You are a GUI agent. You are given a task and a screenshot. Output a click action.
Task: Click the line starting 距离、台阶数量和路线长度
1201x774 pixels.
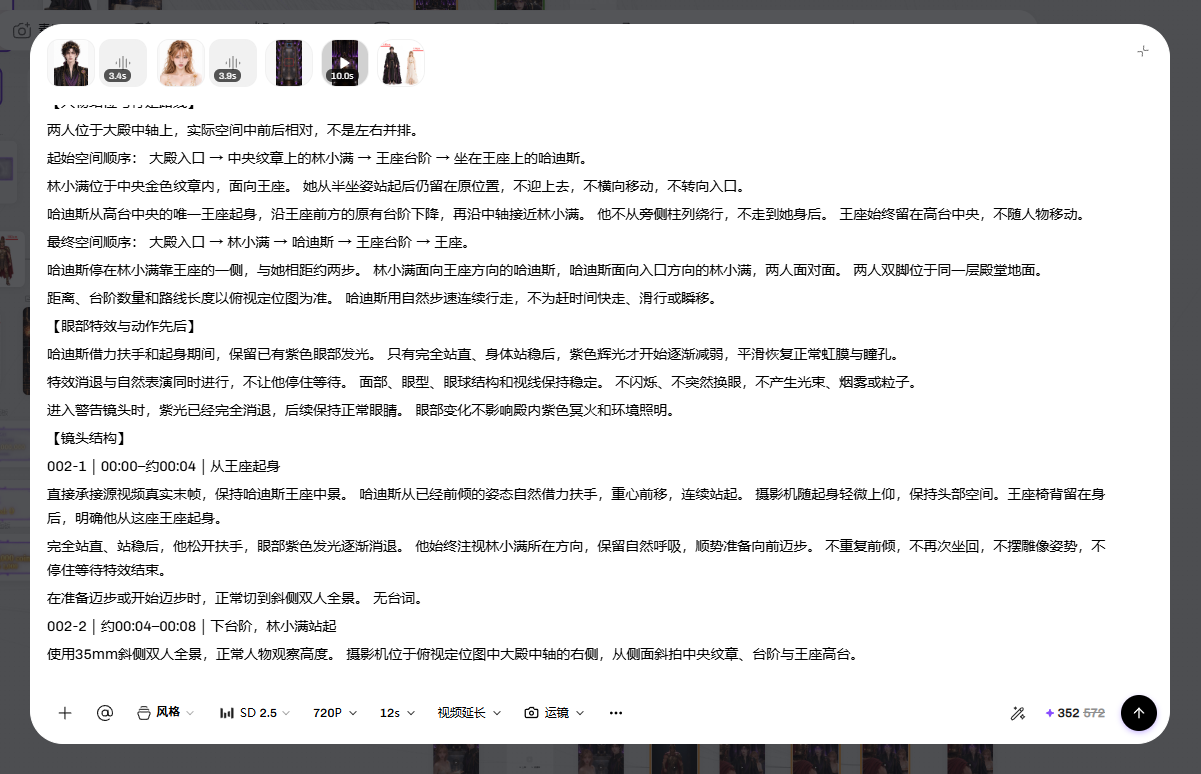tap(382, 298)
